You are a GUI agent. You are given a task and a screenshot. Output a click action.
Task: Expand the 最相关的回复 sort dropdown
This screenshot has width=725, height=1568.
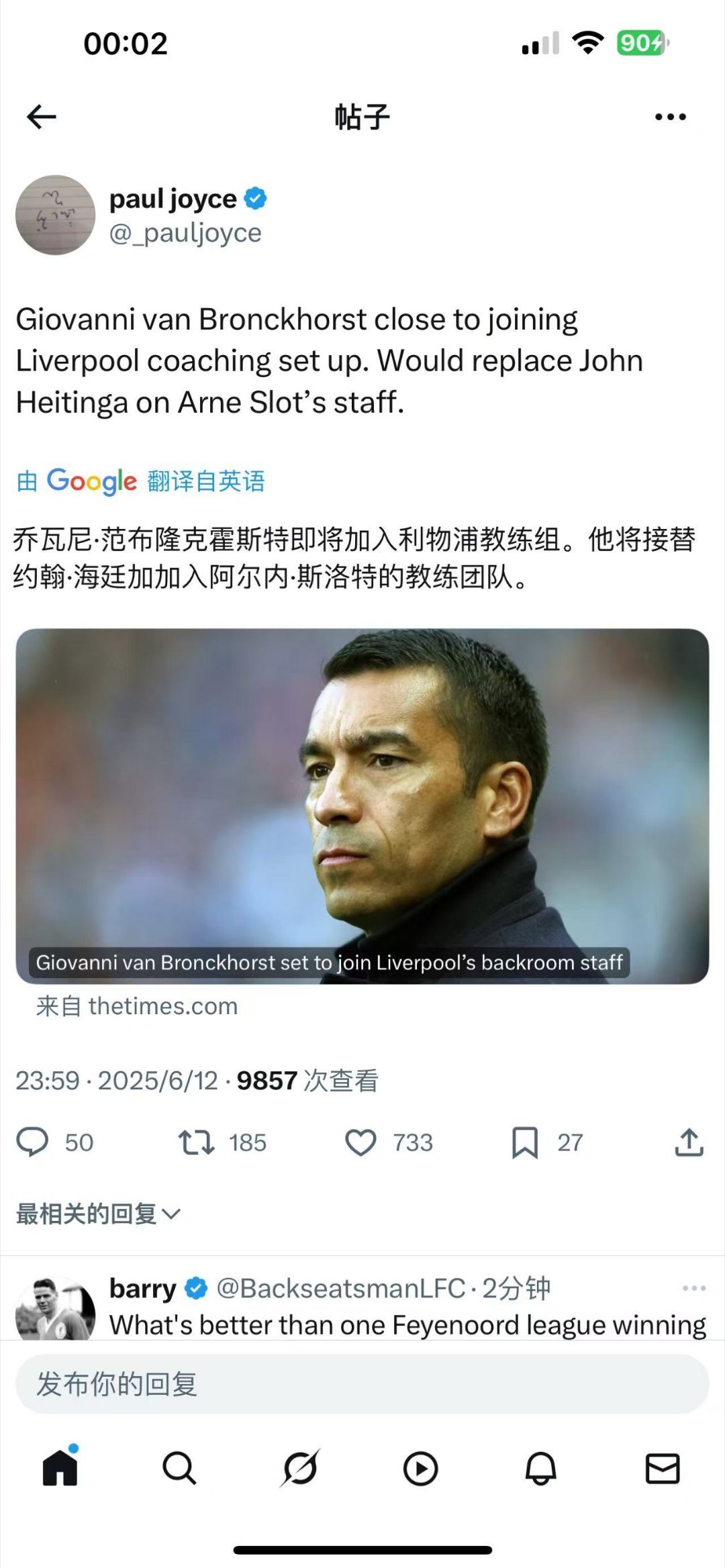click(x=98, y=1214)
